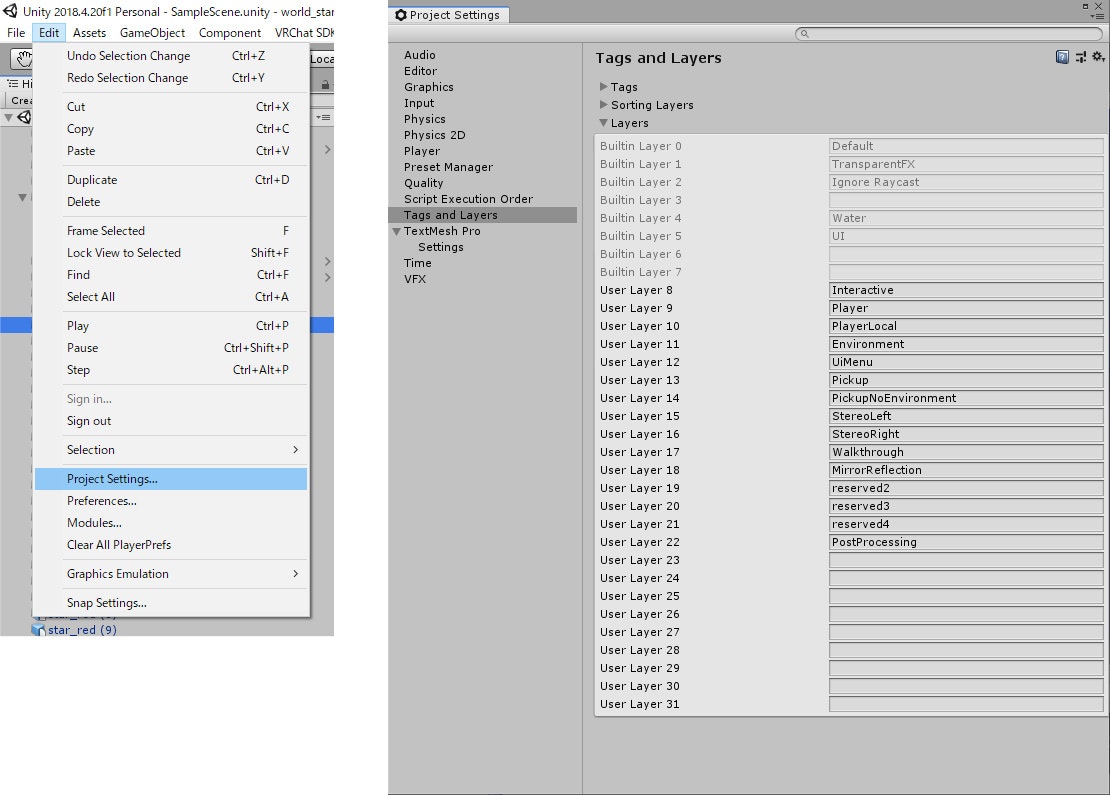Click the Unity logo in the title bar

[10, 11]
